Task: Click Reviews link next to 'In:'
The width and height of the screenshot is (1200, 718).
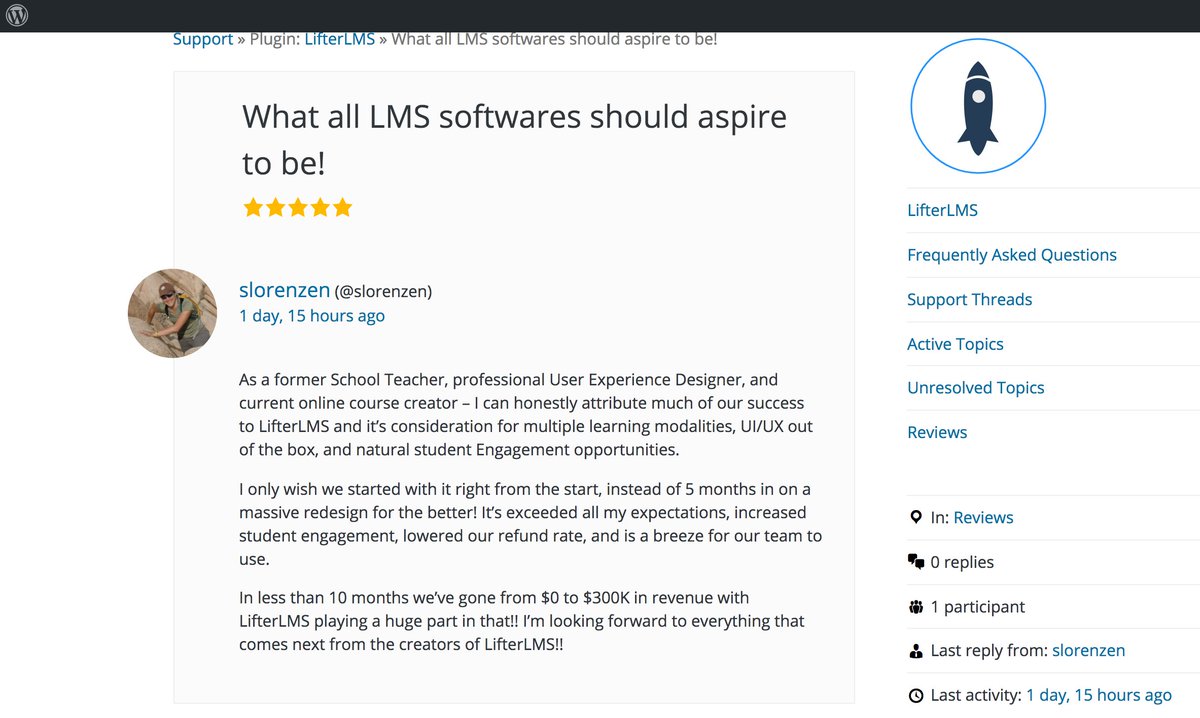Action: (983, 518)
